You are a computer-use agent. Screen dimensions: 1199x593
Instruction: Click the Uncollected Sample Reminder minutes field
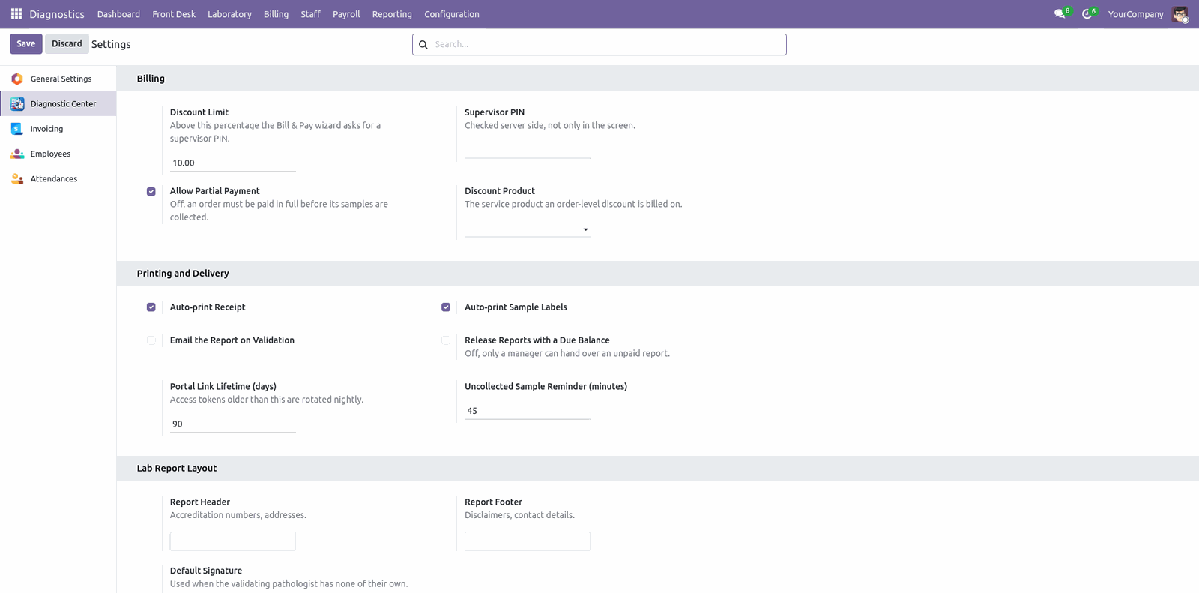(x=528, y=411)
